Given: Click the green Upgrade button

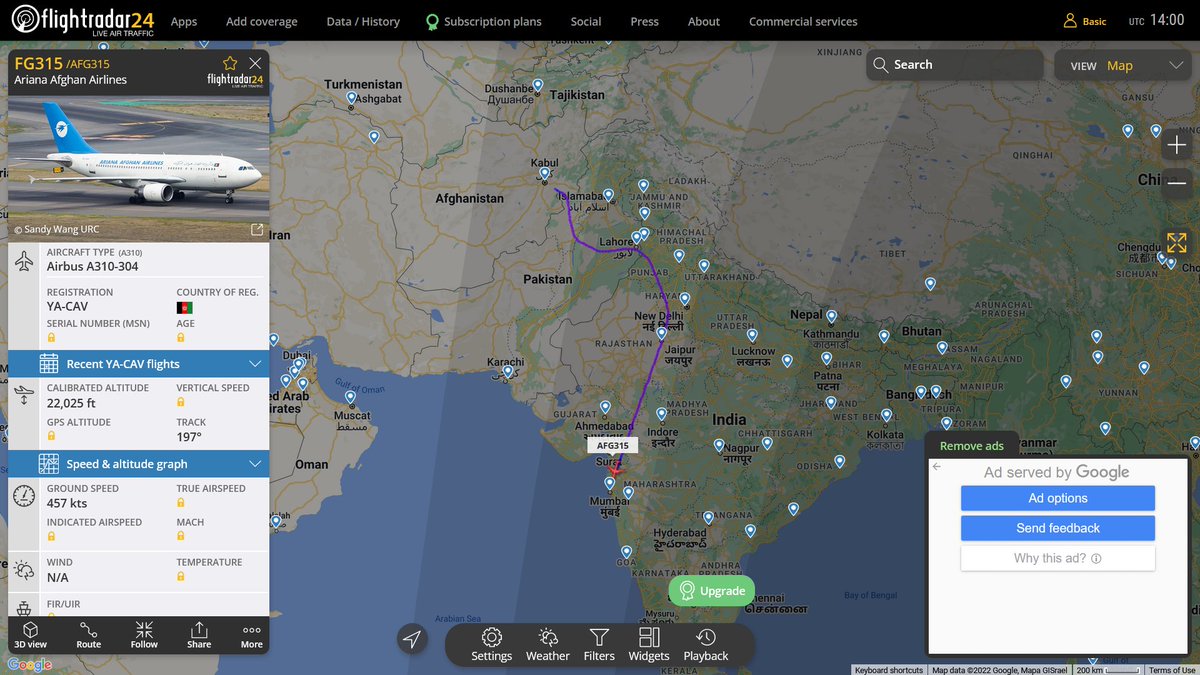Looking at the screenshot, I should coord(712,591).
